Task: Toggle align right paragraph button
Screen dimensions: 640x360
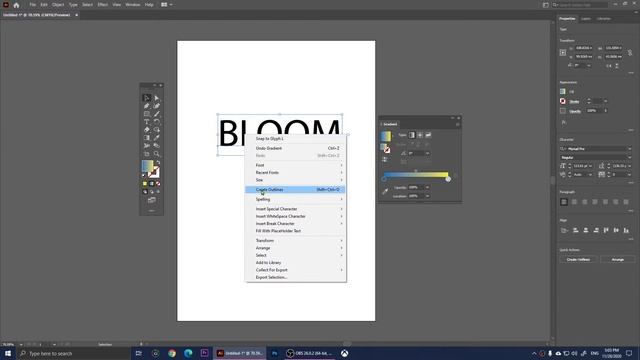Action: [x=584, y=202]
